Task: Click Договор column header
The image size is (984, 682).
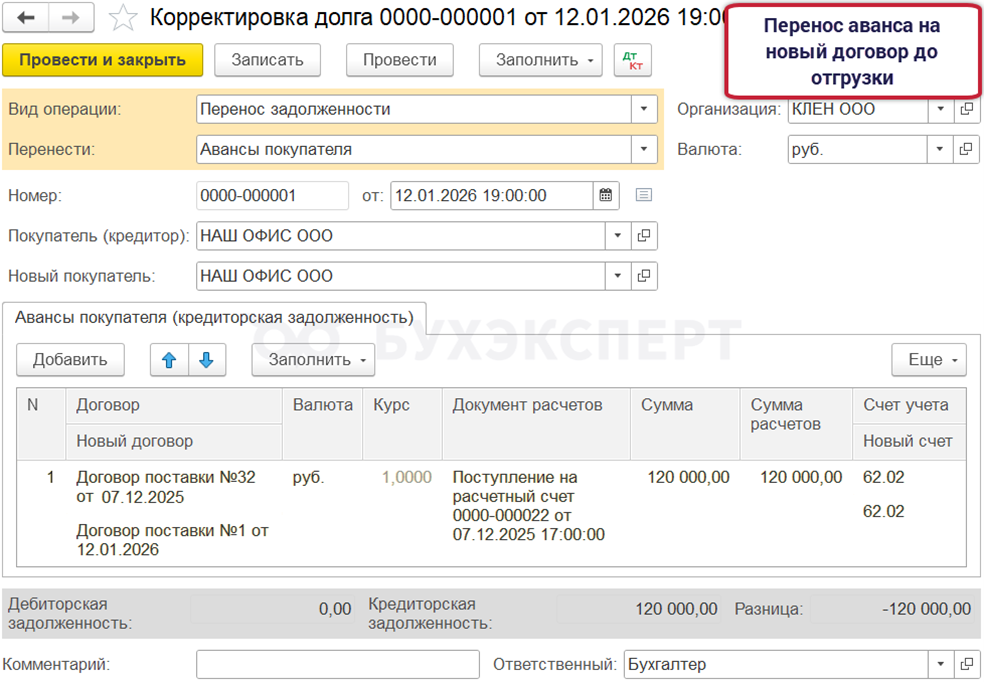Action: coord(174,405)
